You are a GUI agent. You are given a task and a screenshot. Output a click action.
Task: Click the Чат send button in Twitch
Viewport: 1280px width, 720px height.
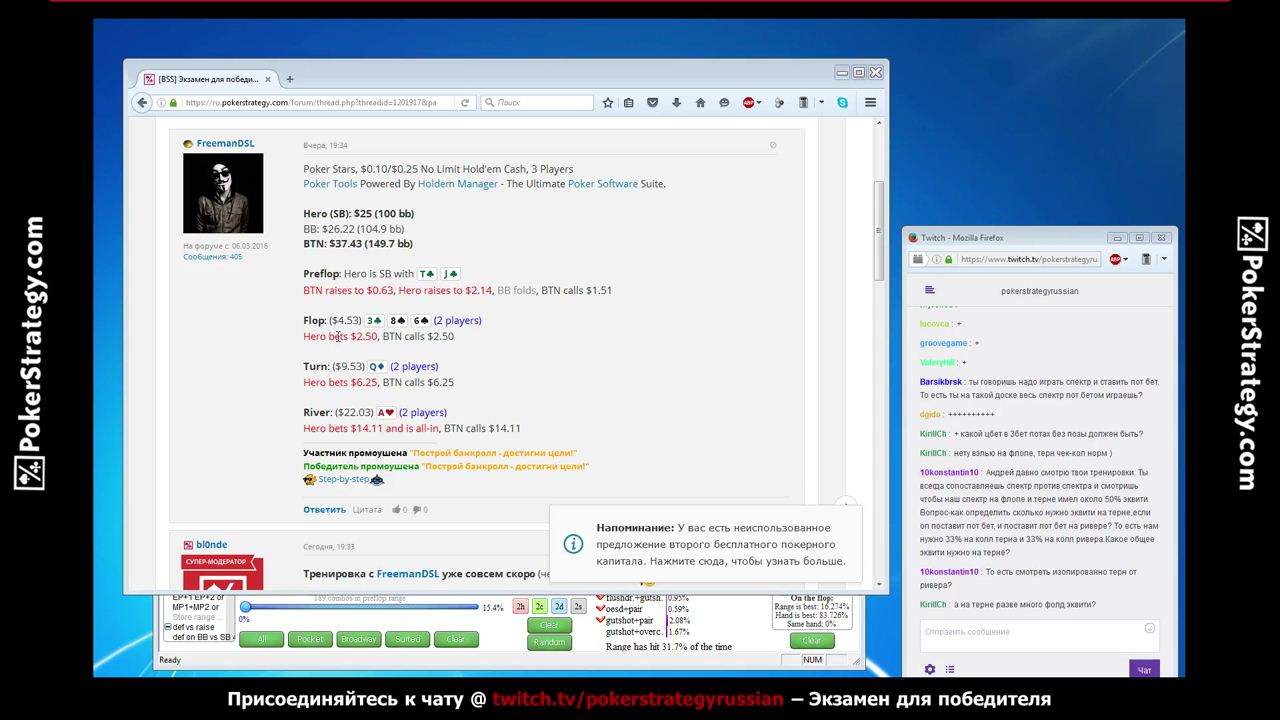pos(1144,669)
